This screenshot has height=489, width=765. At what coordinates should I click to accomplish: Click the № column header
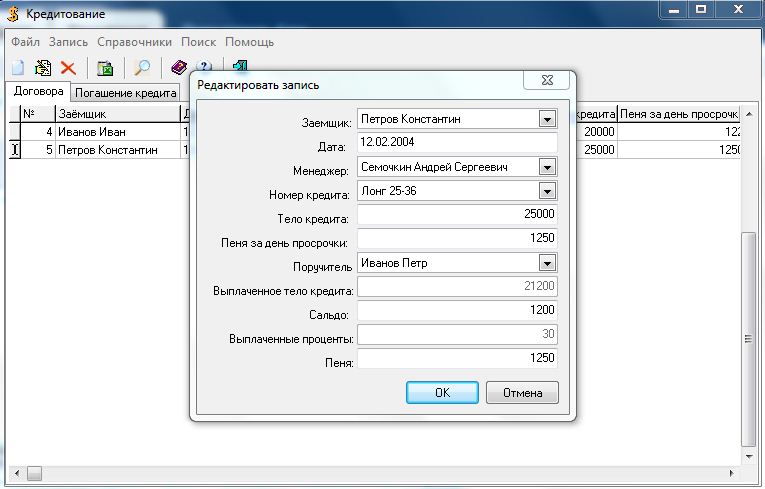click(38, 114)
